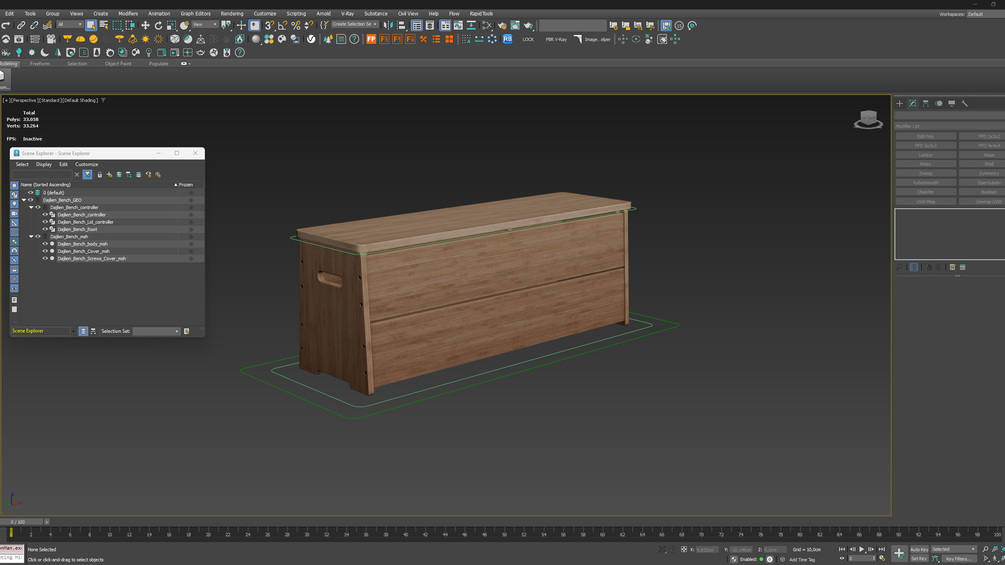Select the Link tool icon
This screenshot has height=565, width=1005.
[21, 26]
